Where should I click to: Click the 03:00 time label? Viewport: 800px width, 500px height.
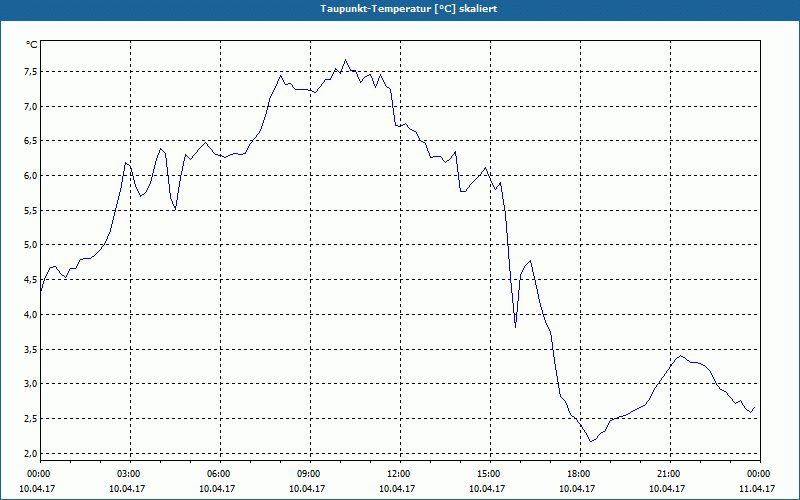pyautogui.click(x=130, y=474)
